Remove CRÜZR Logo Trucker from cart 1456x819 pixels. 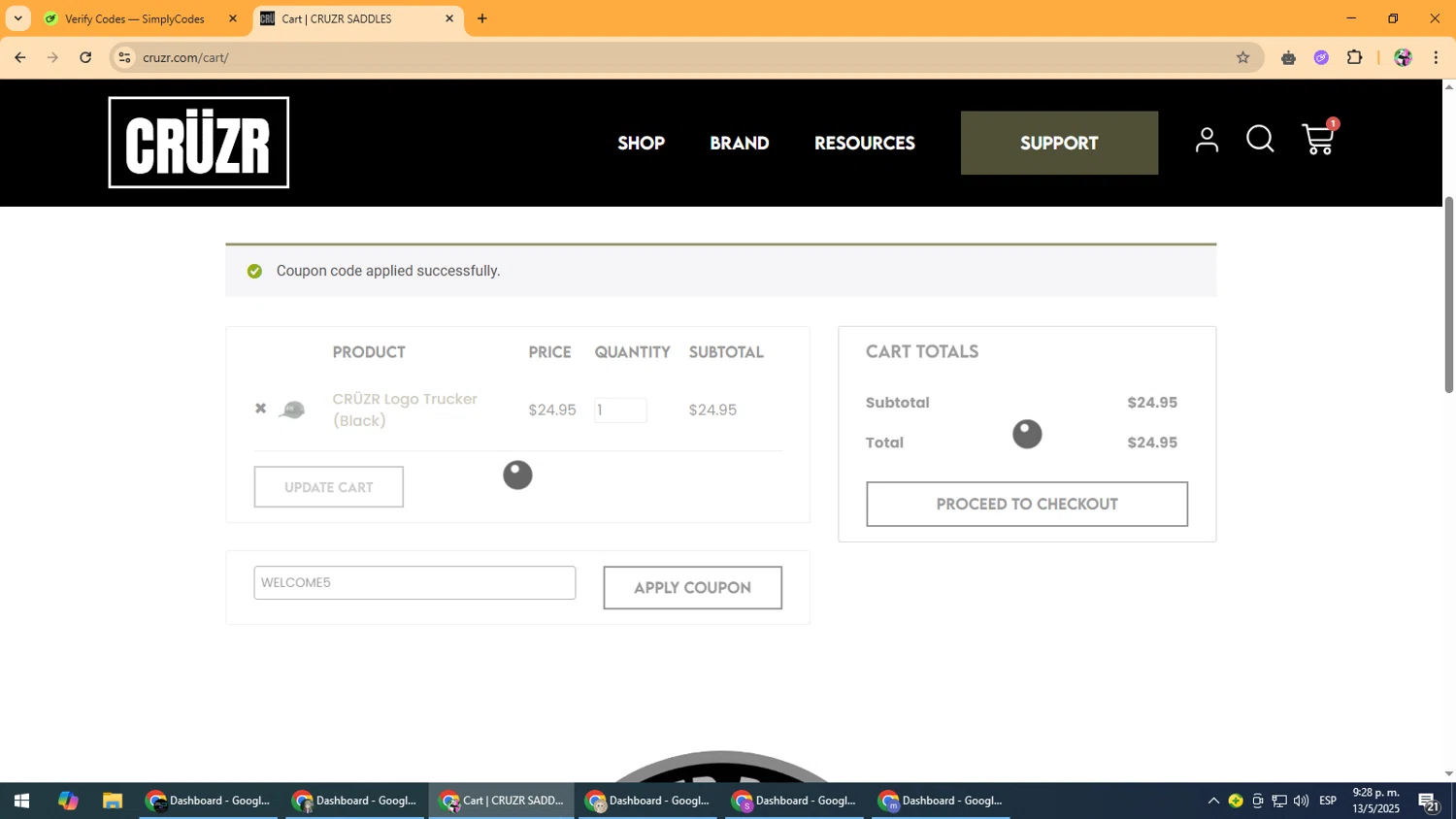pyautogui.click(x=260, y=409)
